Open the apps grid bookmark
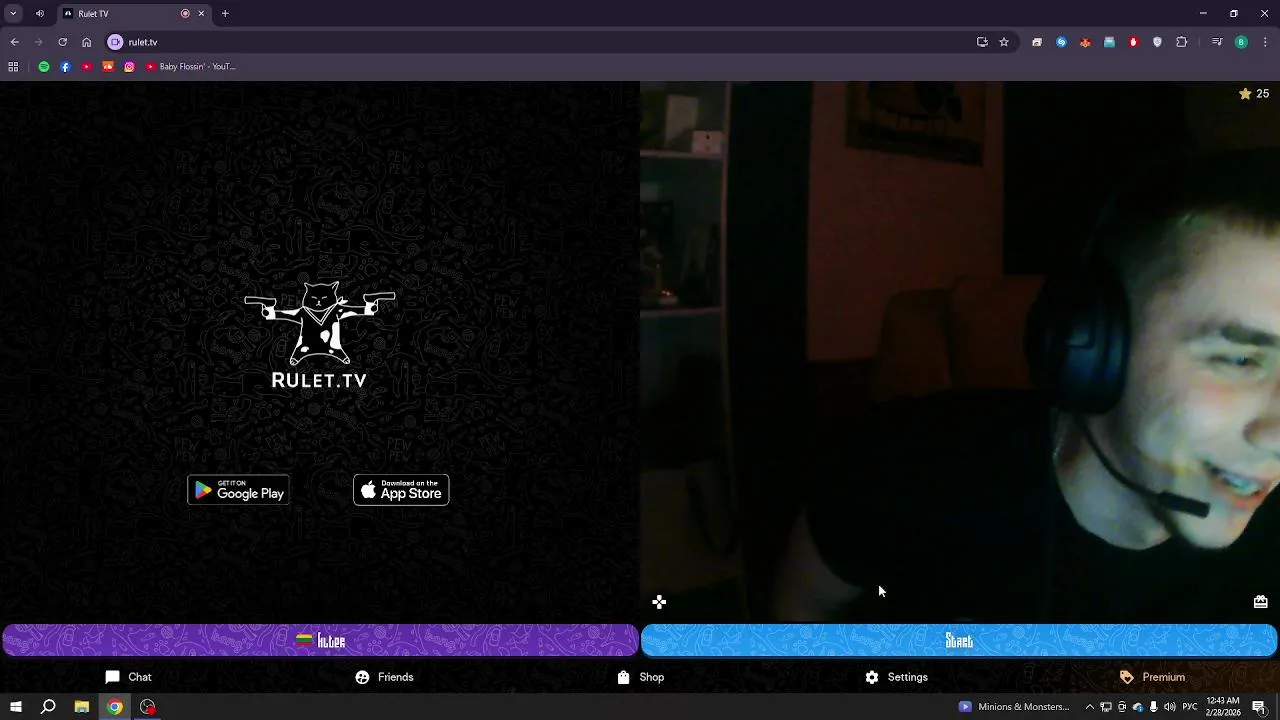This screenshot has height=720, width=1280. coord(13,67)
